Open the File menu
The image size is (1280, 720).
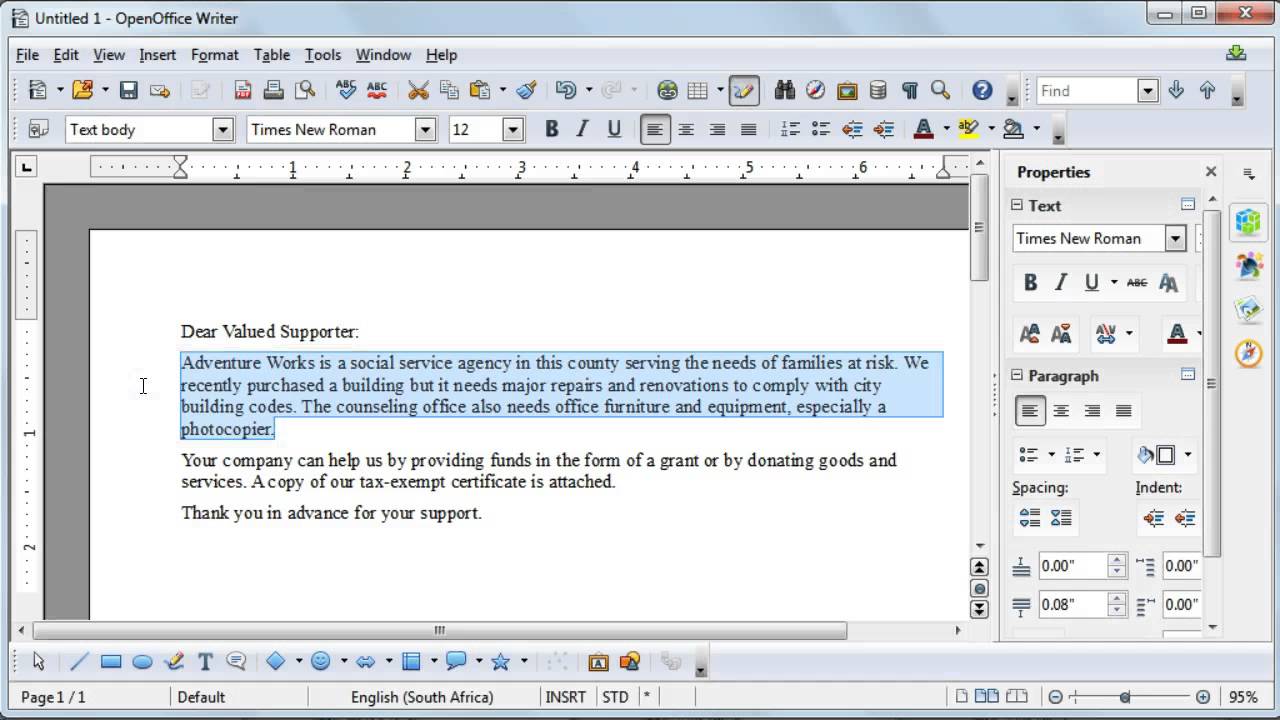click(27, 55)
